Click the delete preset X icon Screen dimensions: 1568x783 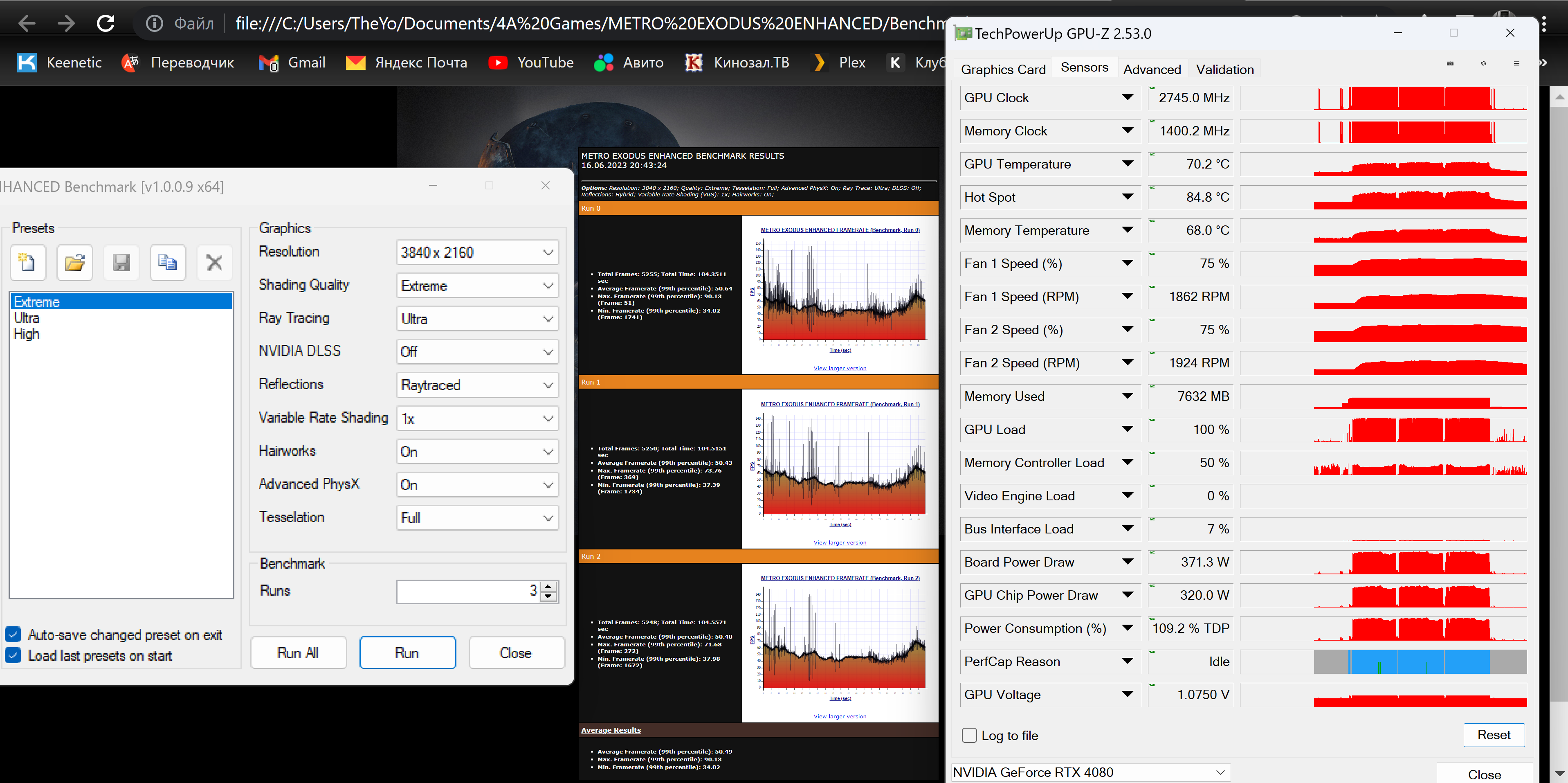[x=214, y=262]
